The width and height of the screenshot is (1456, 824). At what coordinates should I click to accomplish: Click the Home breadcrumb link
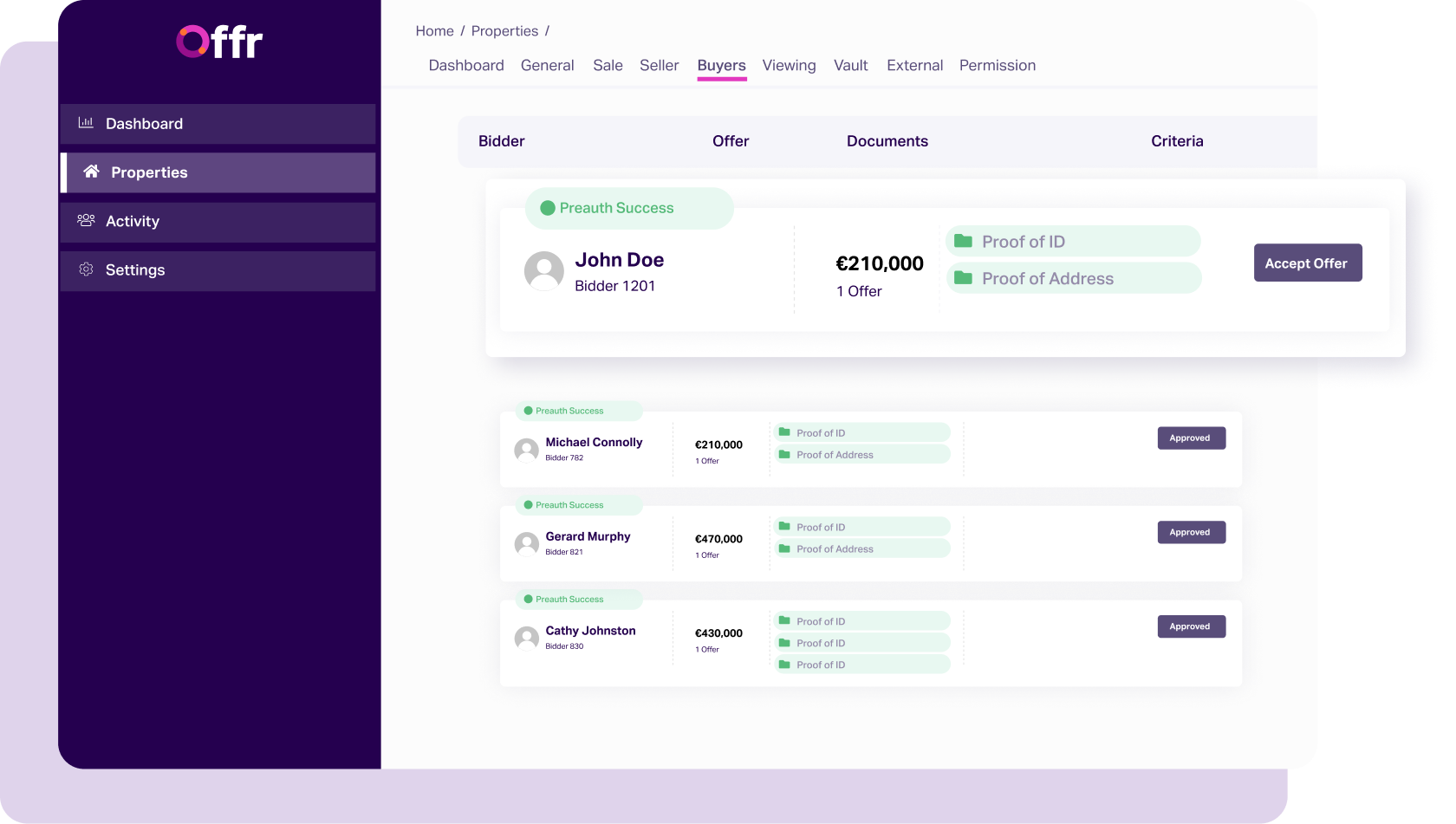tap(434, 30)
